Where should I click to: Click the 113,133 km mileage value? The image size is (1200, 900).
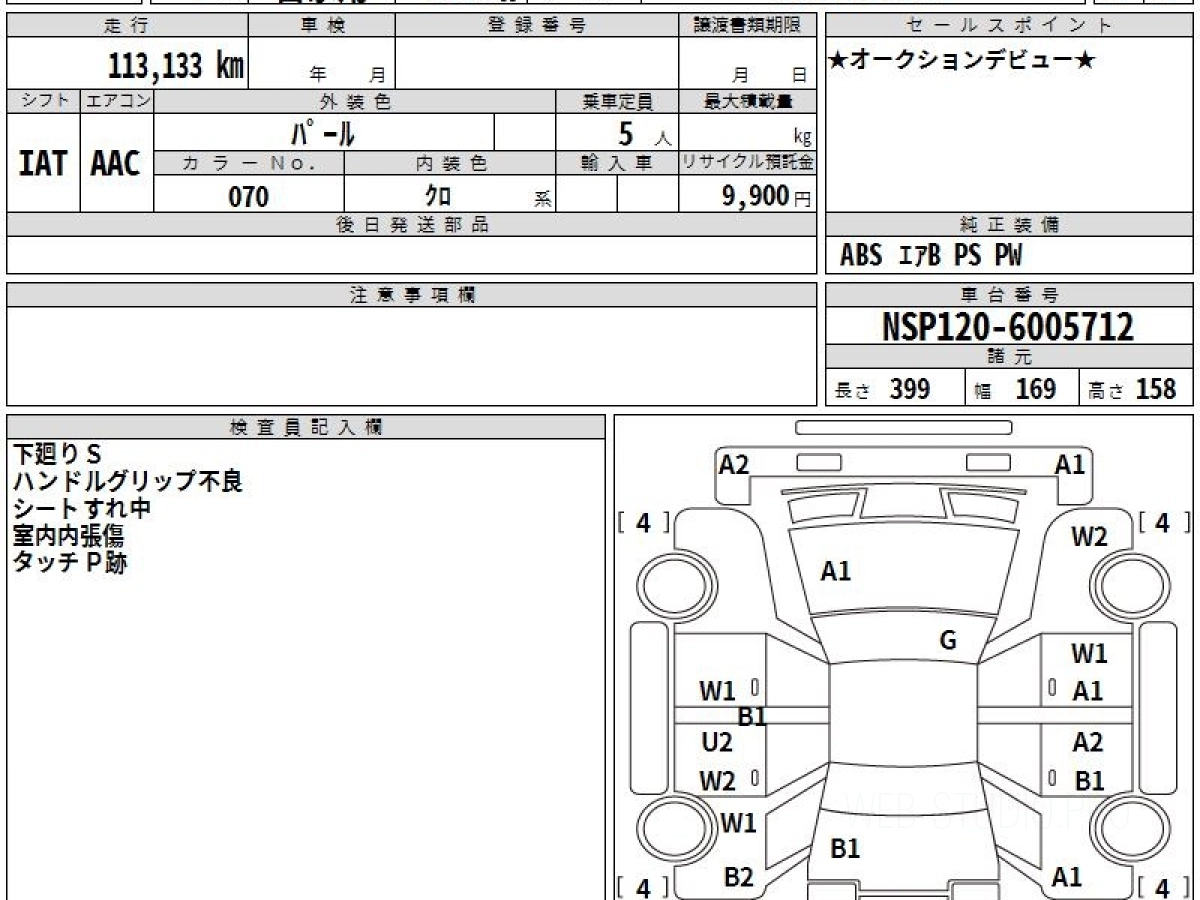(x=176, y=65)
